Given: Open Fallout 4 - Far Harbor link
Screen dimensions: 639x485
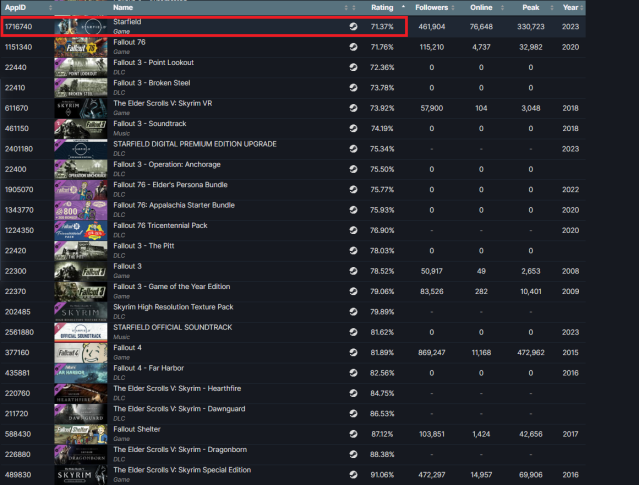Looking at the screenshot, I should (148, 368).
